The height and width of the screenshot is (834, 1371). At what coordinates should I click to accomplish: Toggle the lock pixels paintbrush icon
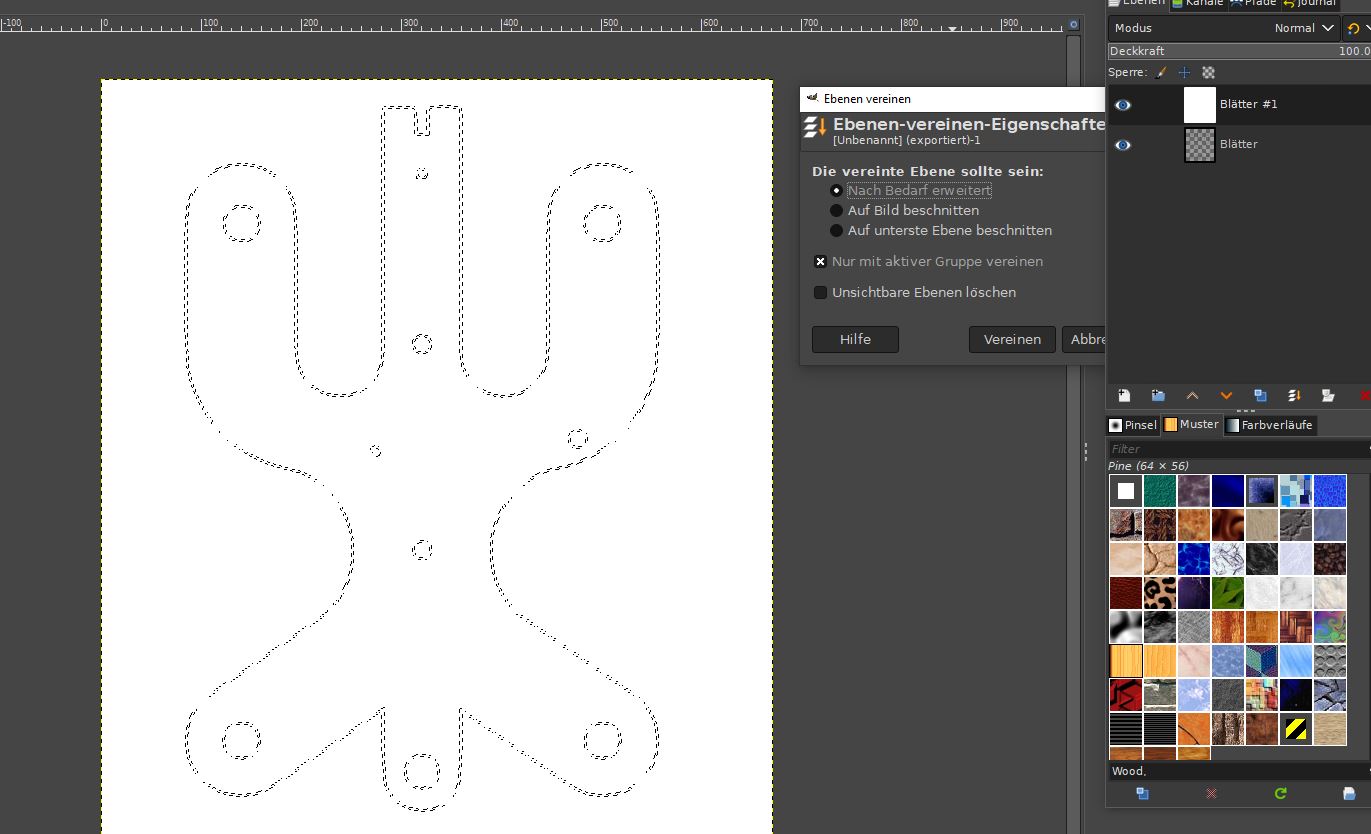[x=1161, y=73]
